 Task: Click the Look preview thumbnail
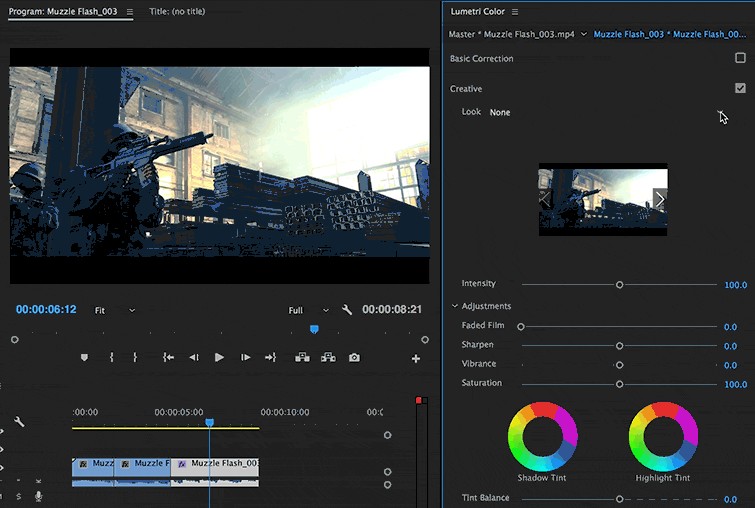[602, 199]
